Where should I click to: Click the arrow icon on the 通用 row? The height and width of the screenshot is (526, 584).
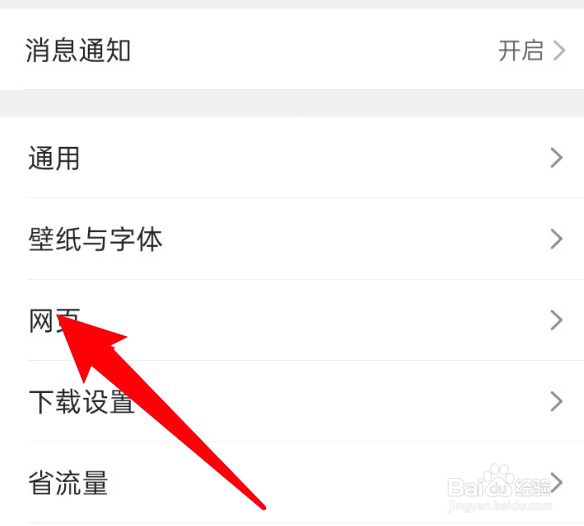tap(556, 158)
